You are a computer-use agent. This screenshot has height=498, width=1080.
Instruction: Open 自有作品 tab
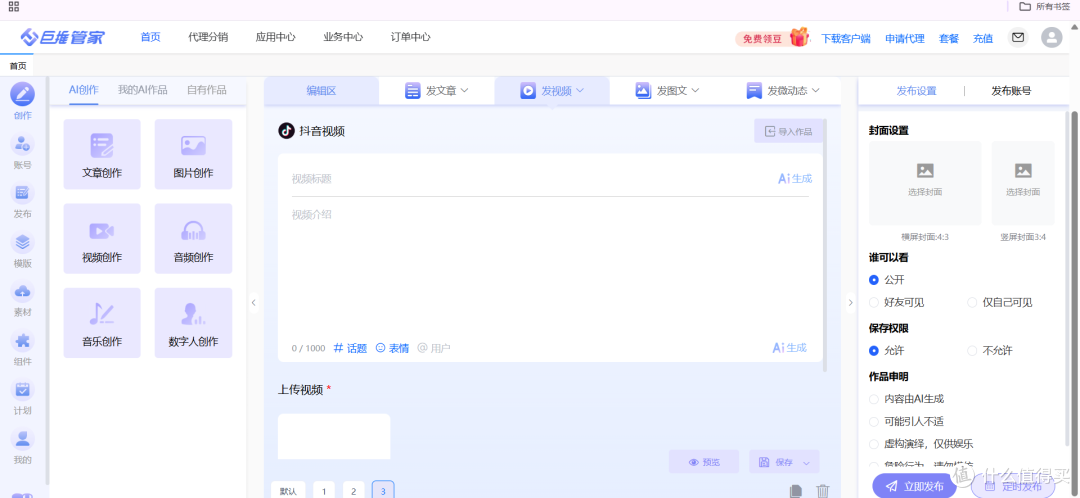(207, 90)
